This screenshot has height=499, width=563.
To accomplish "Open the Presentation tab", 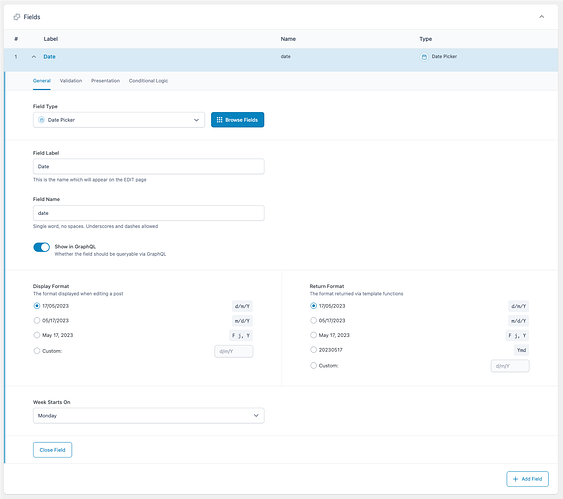I will point(105,81).
